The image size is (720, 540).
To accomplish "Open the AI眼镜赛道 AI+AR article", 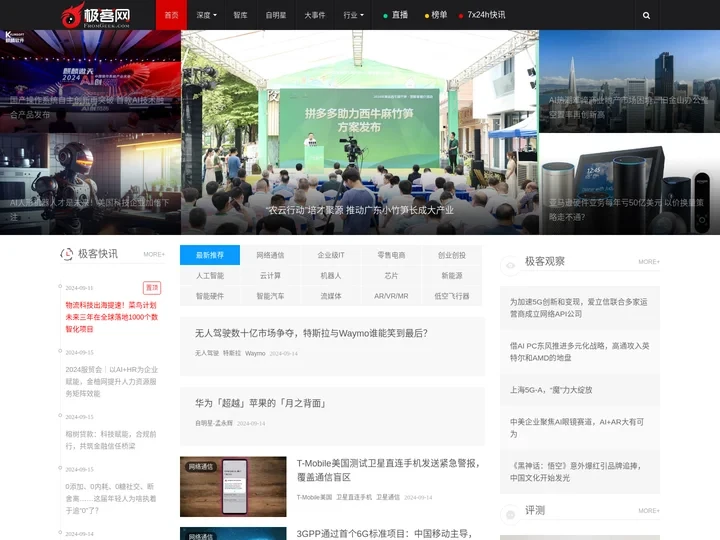I will pyautogui.click(x=579, y=428).
